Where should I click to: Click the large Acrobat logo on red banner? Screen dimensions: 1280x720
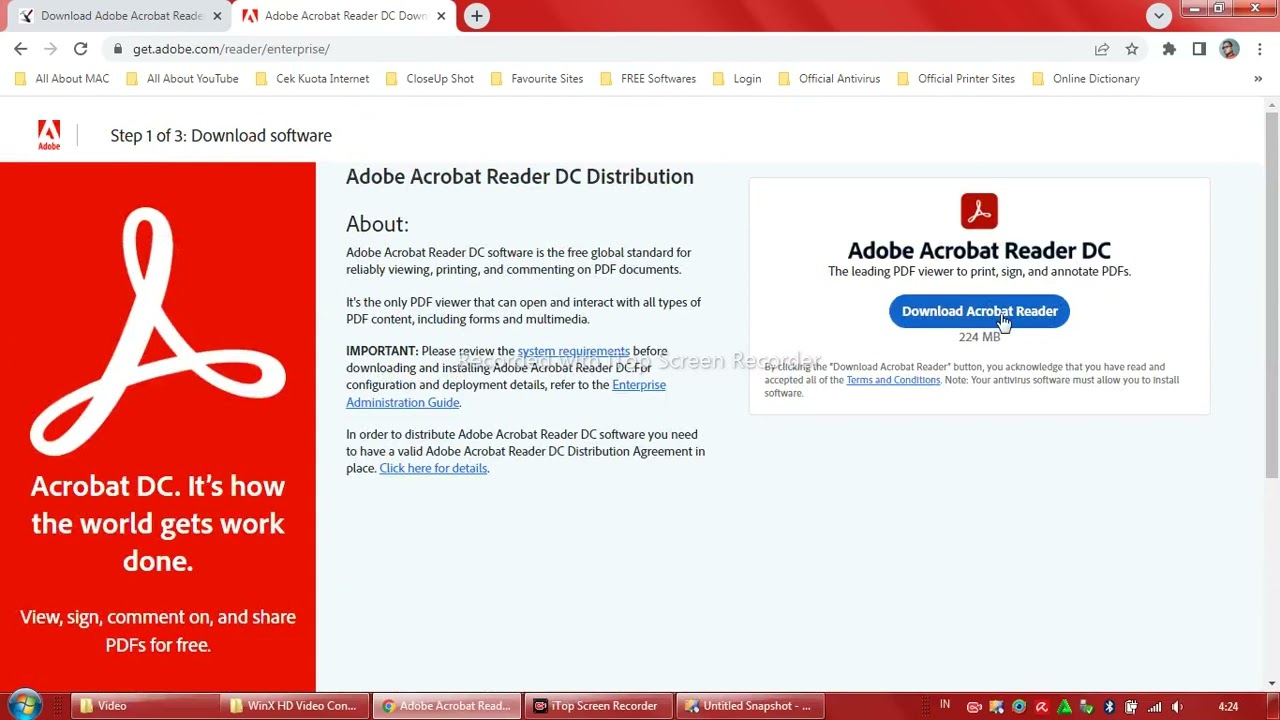click(x=158, y=331)
